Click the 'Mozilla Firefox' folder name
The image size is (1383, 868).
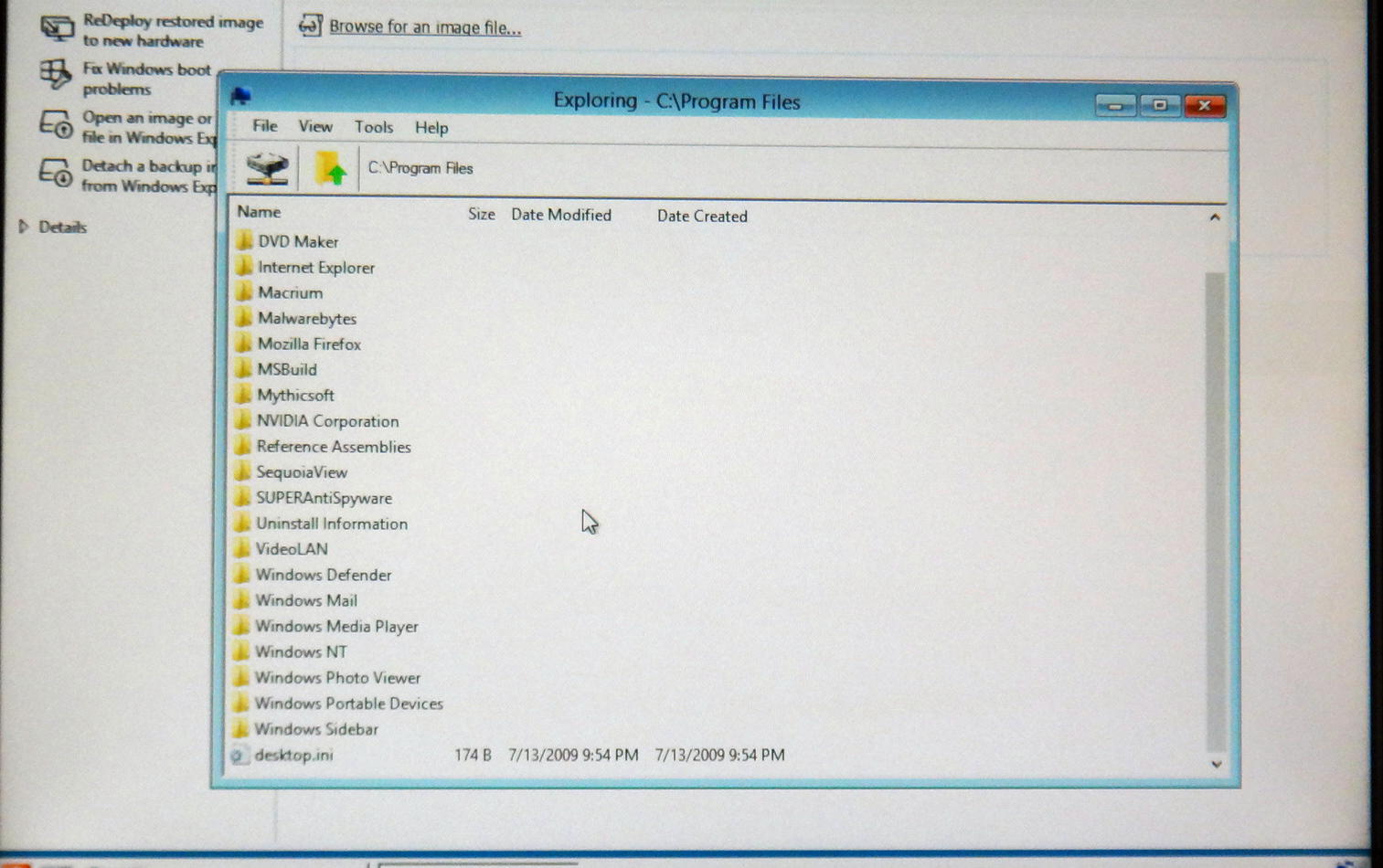(309, 344)
